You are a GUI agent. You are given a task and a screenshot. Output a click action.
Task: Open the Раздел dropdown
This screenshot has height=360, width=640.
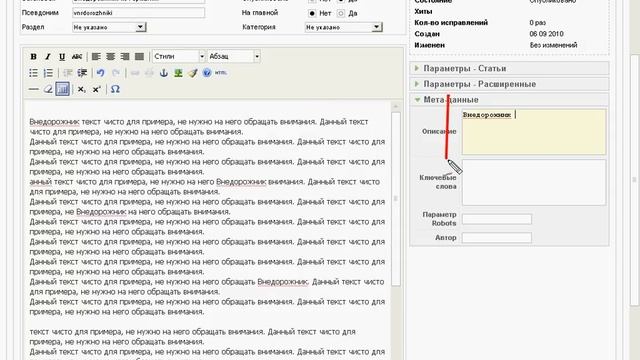[x=109, y=27]
